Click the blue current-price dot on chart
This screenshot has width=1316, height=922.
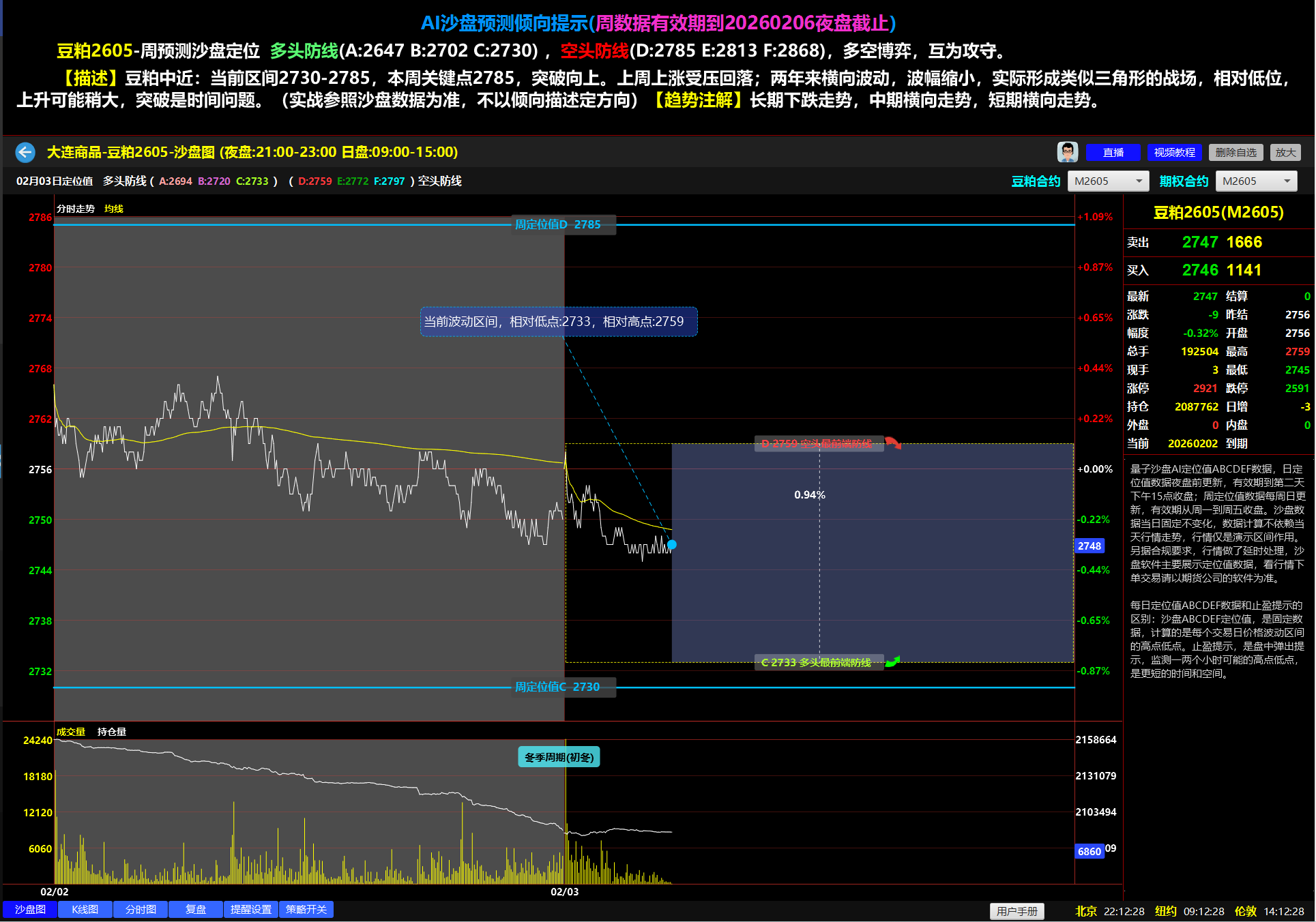(x=672, y=544)
